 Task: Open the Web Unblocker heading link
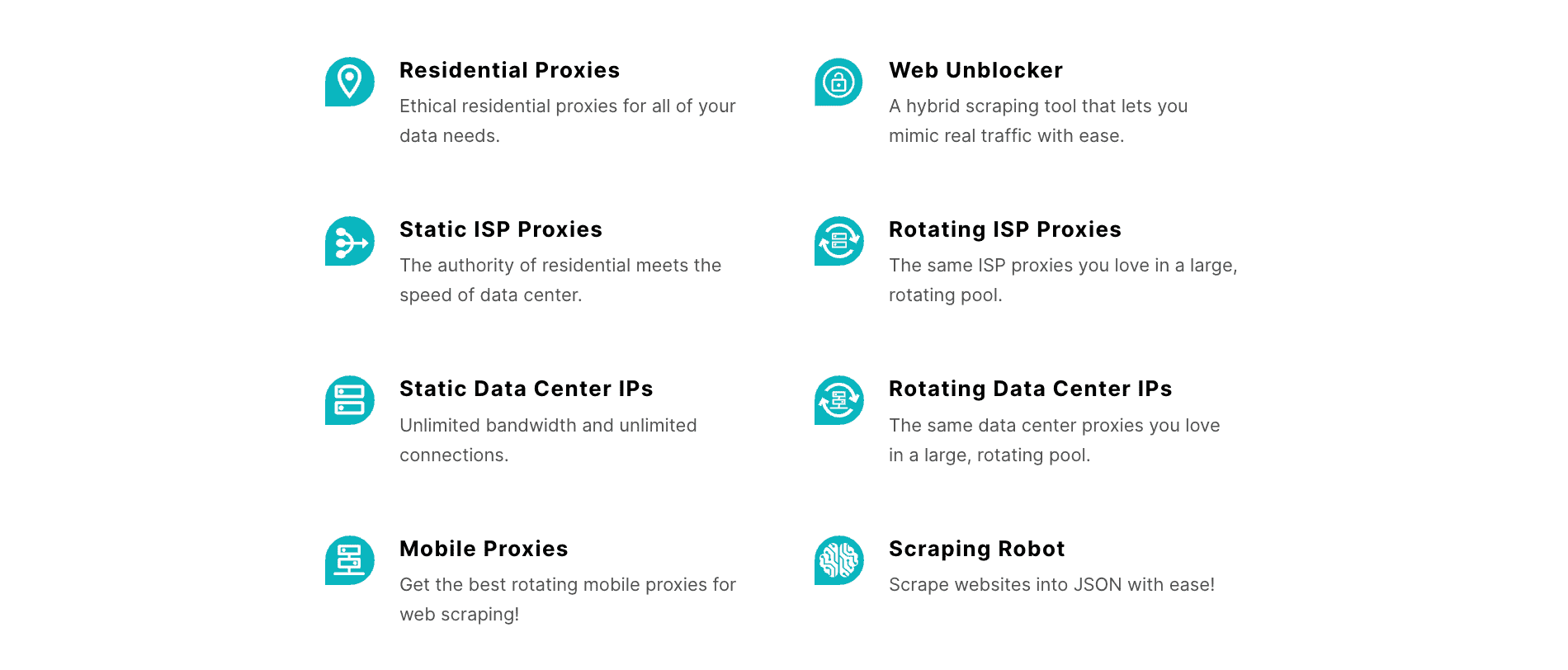[975, 70]
